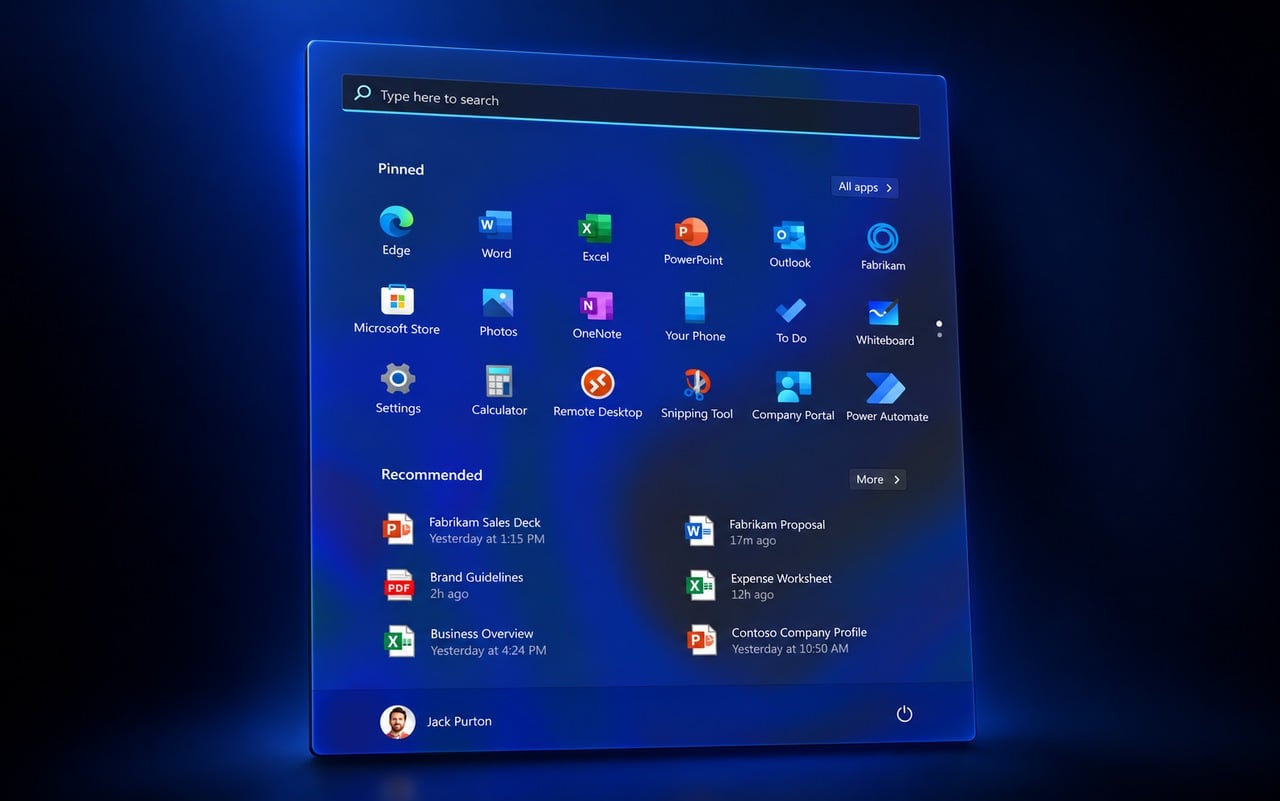Click the More button in Recommended

pyautogui.click(x=877, y=479)
